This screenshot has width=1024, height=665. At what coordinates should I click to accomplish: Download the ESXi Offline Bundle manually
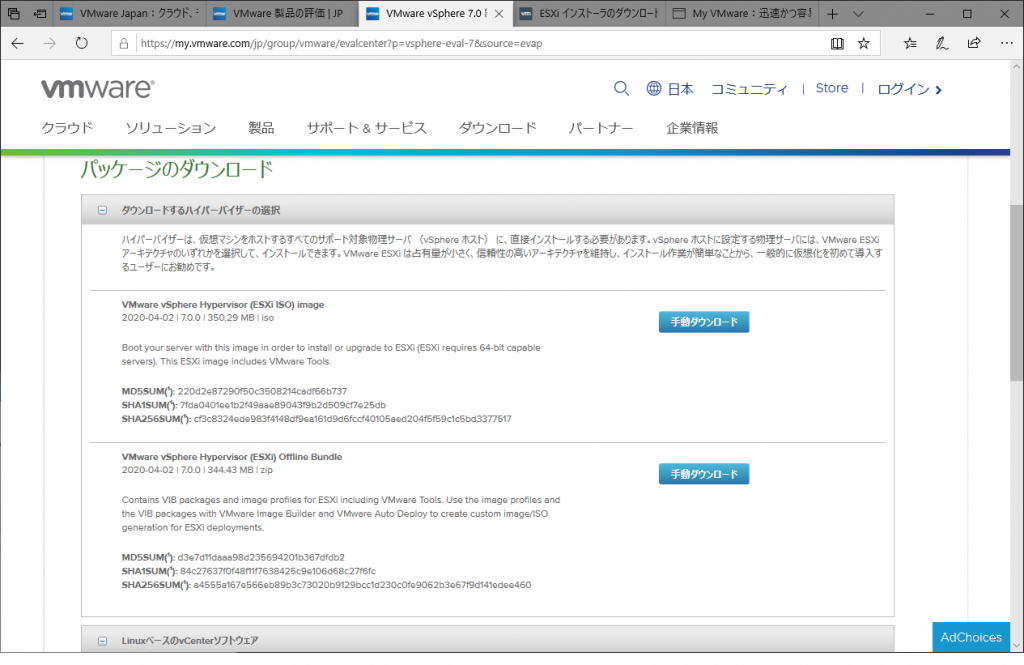tap(704, 474)
